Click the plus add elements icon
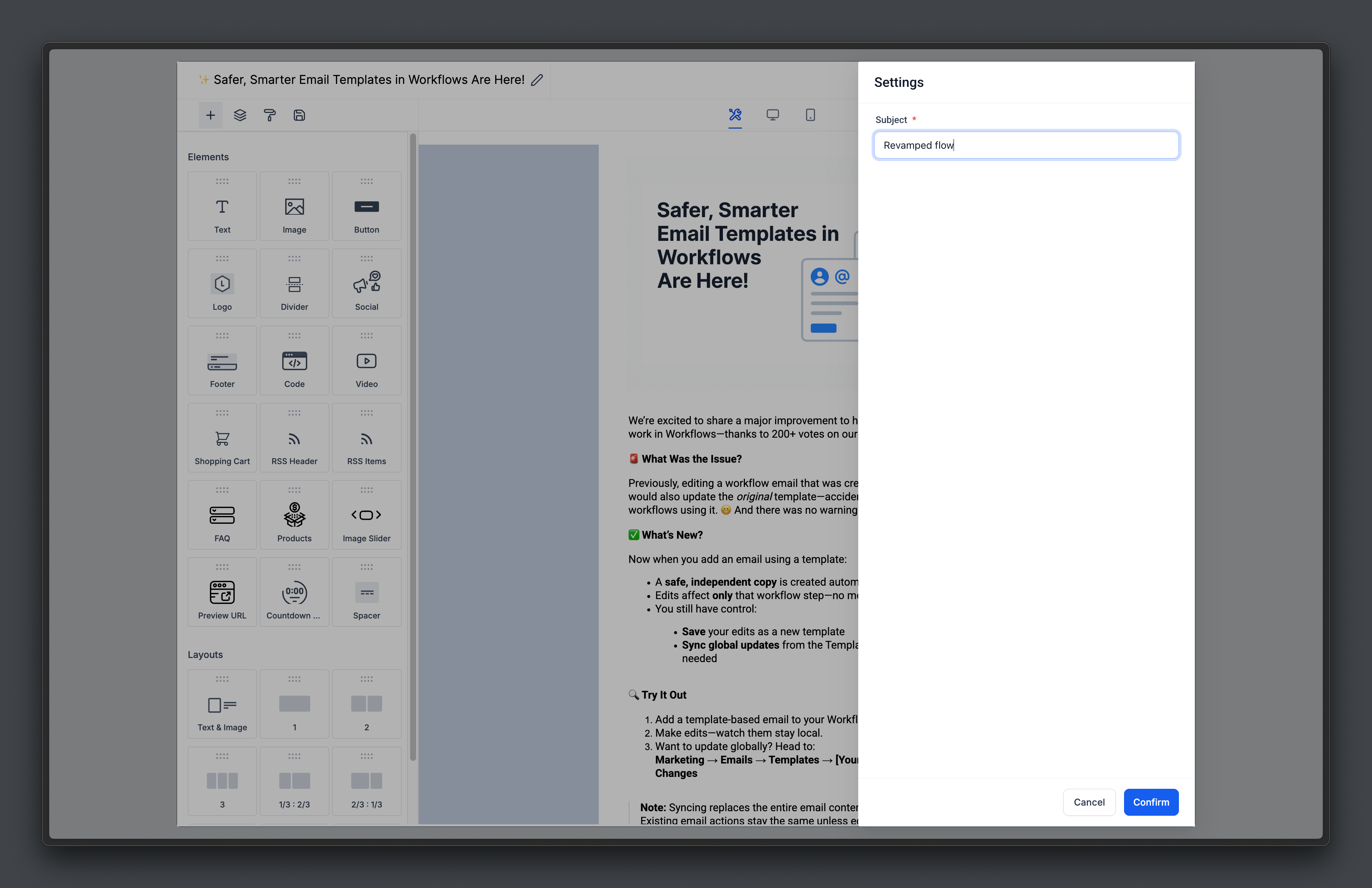The width and height of the screenshot is (1372, 888). pyautogui.click(x=210, y=115)
